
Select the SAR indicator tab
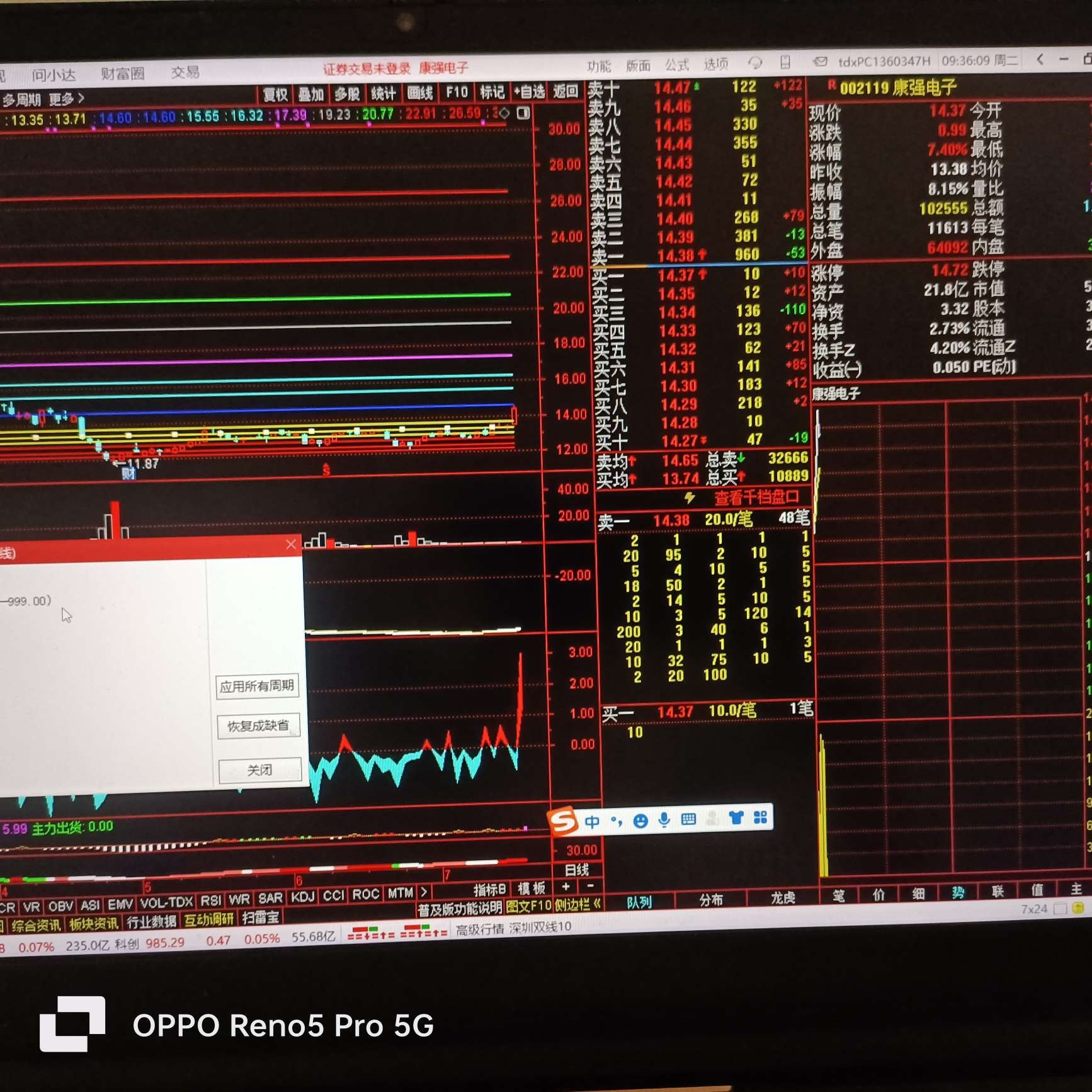pos(270,898)
